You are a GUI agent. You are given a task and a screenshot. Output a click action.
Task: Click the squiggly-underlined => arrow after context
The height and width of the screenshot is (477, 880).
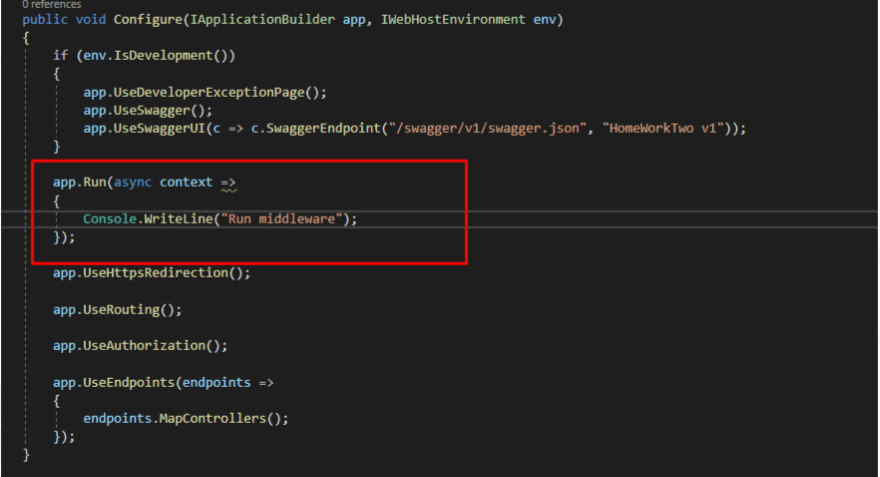[x=228, y=184]
